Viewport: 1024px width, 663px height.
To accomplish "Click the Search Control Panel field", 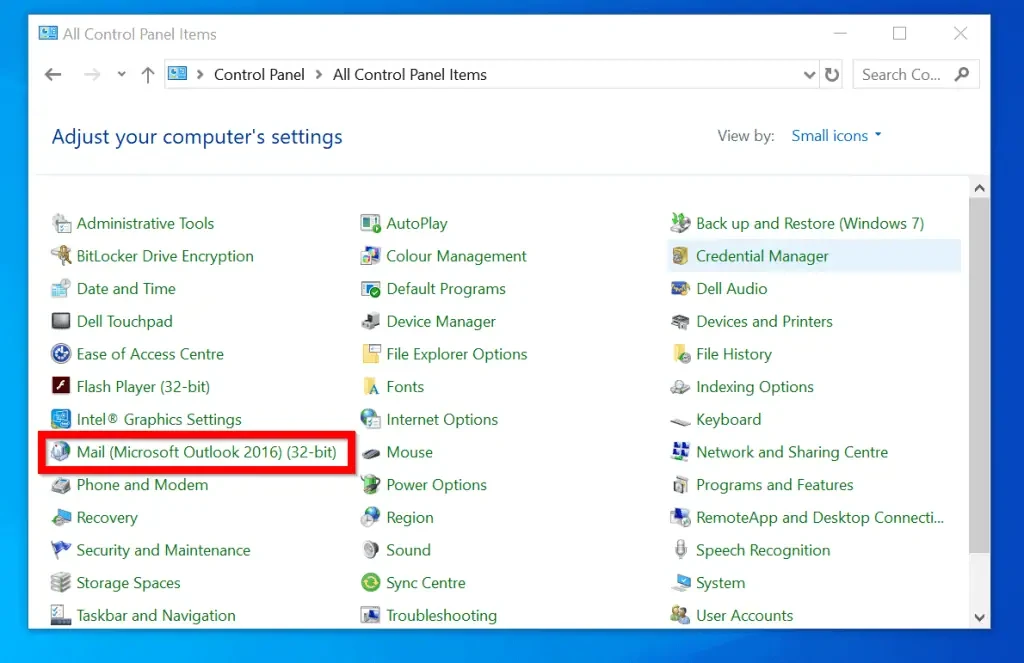I will (903, 75).
